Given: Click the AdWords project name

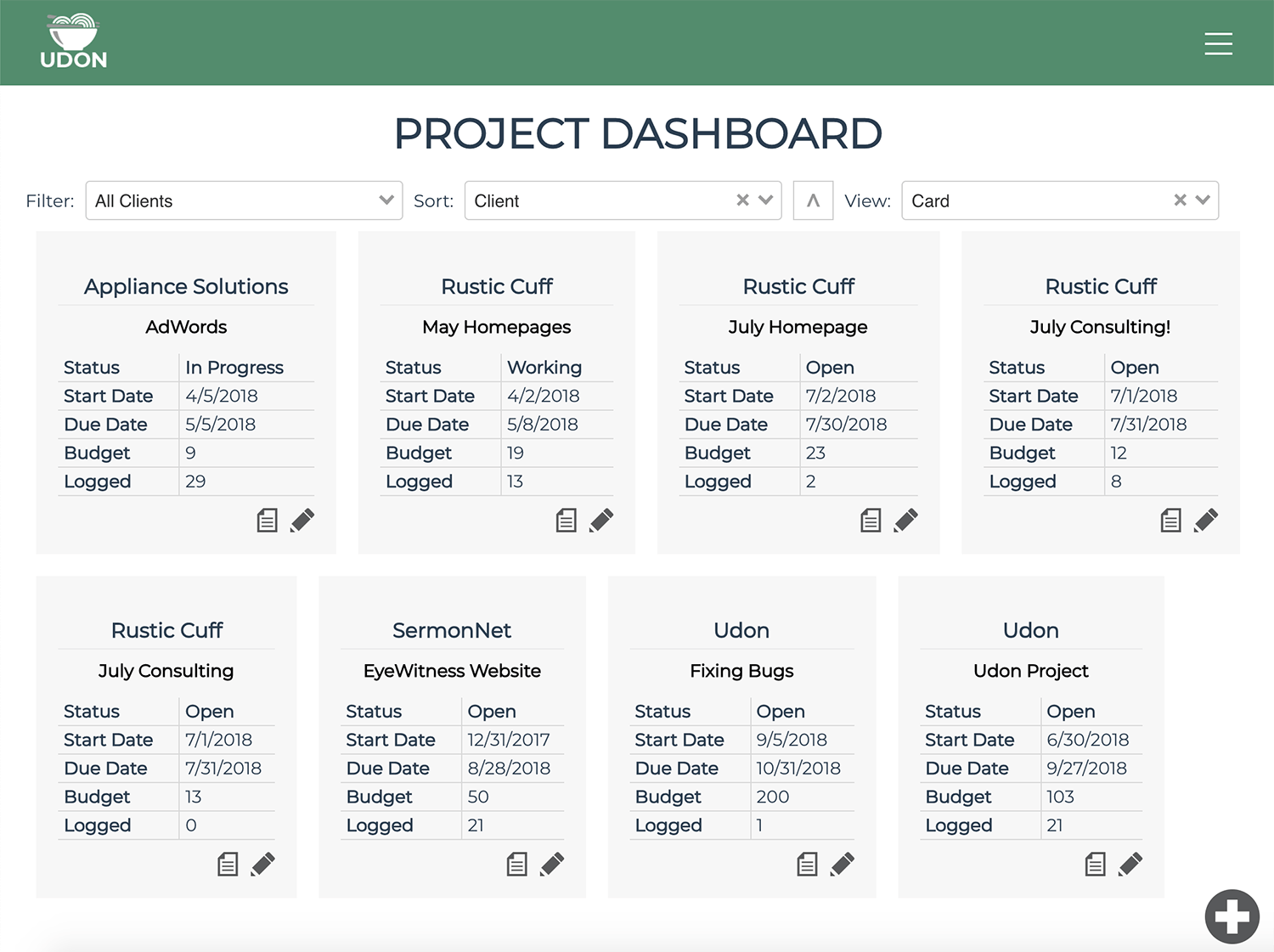Looking at the screenshot, I should click(x=186, y=327).
